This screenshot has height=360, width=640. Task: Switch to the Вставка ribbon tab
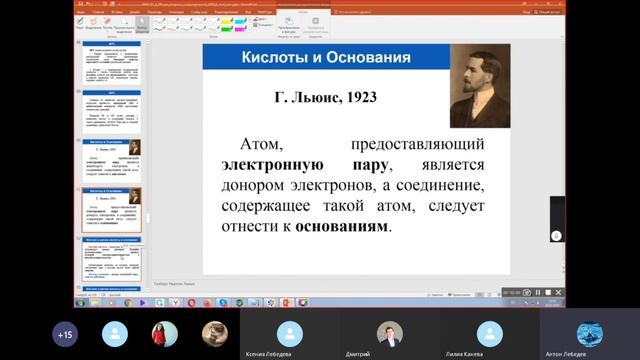[x=117, y=12]
